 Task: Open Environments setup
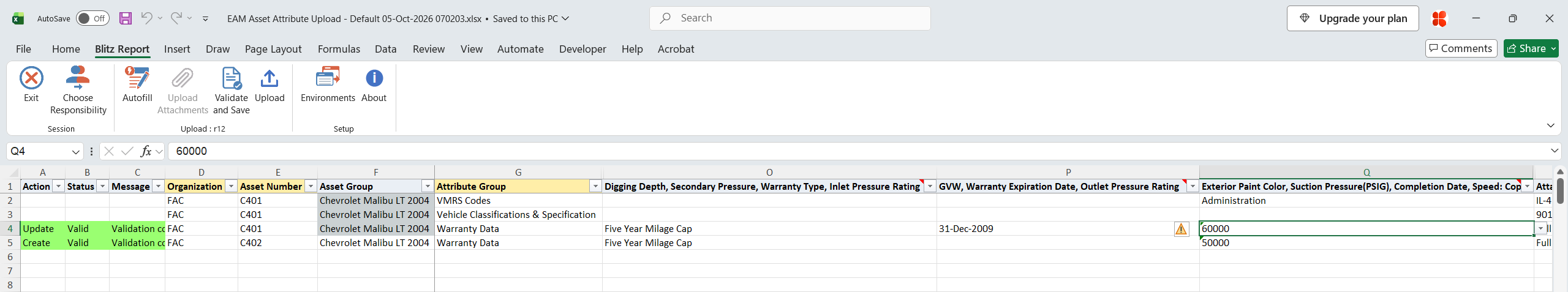coord(328,84)
